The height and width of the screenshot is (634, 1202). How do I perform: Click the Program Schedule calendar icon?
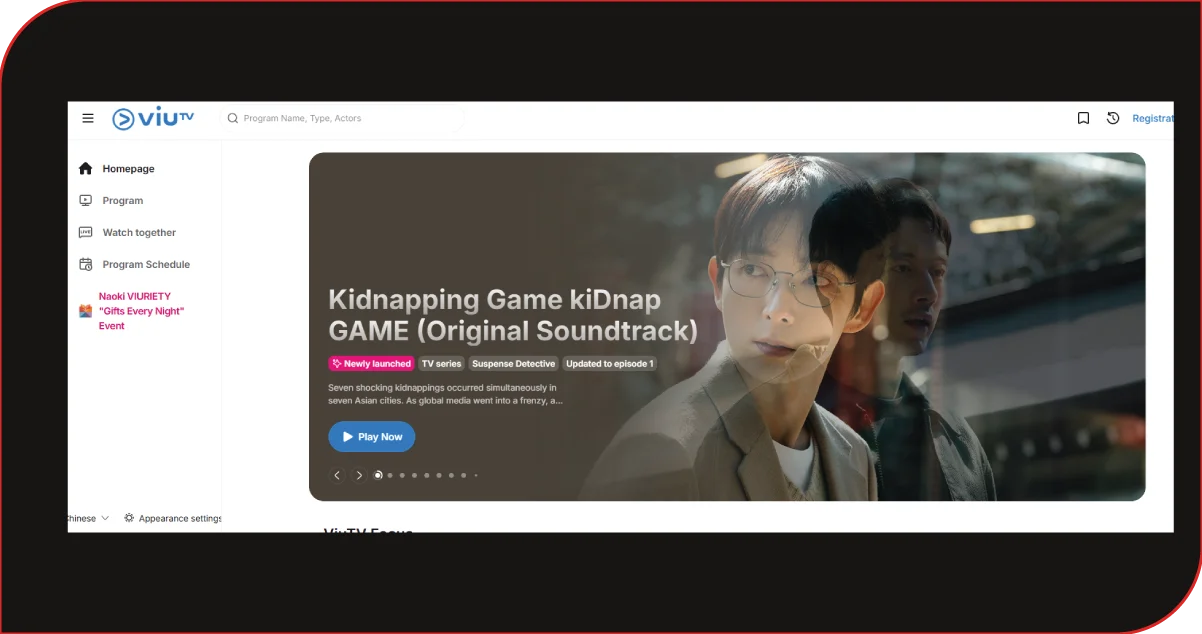[x=85, y=265]
